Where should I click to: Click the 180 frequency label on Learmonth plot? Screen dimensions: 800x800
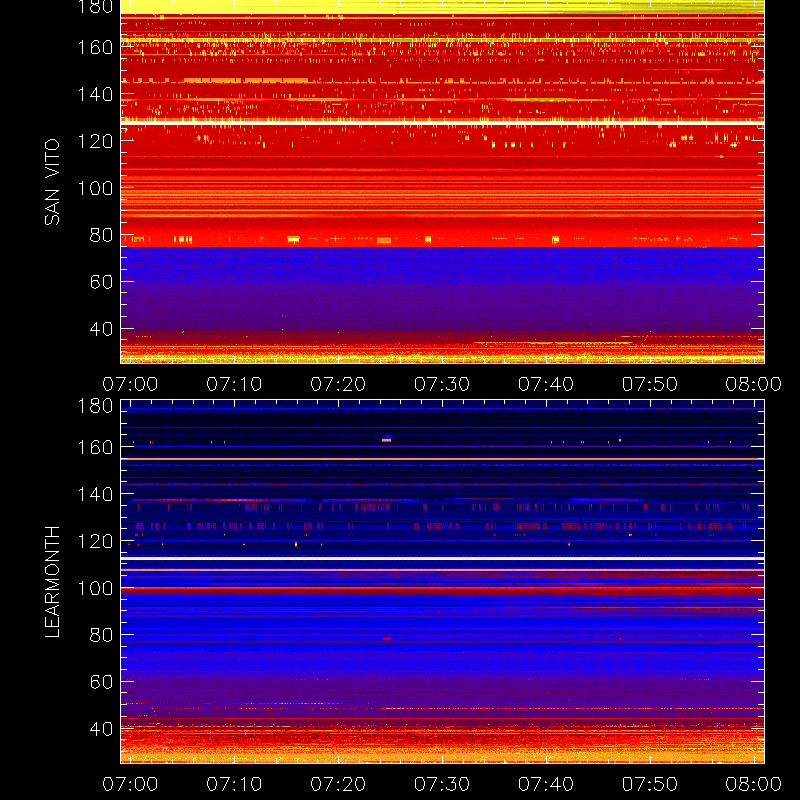point(95,406)
